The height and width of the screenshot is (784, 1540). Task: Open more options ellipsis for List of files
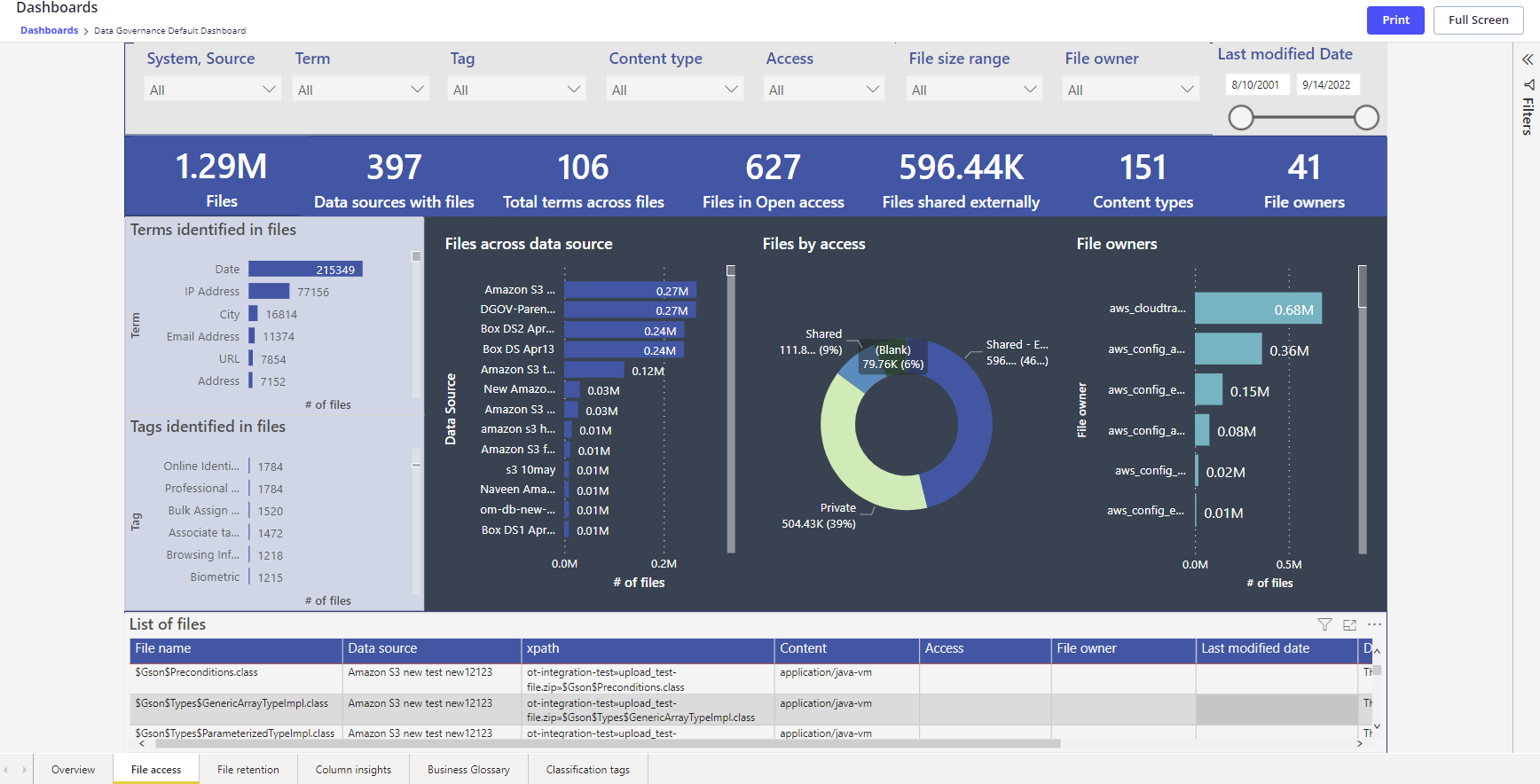click(1374, 624)
